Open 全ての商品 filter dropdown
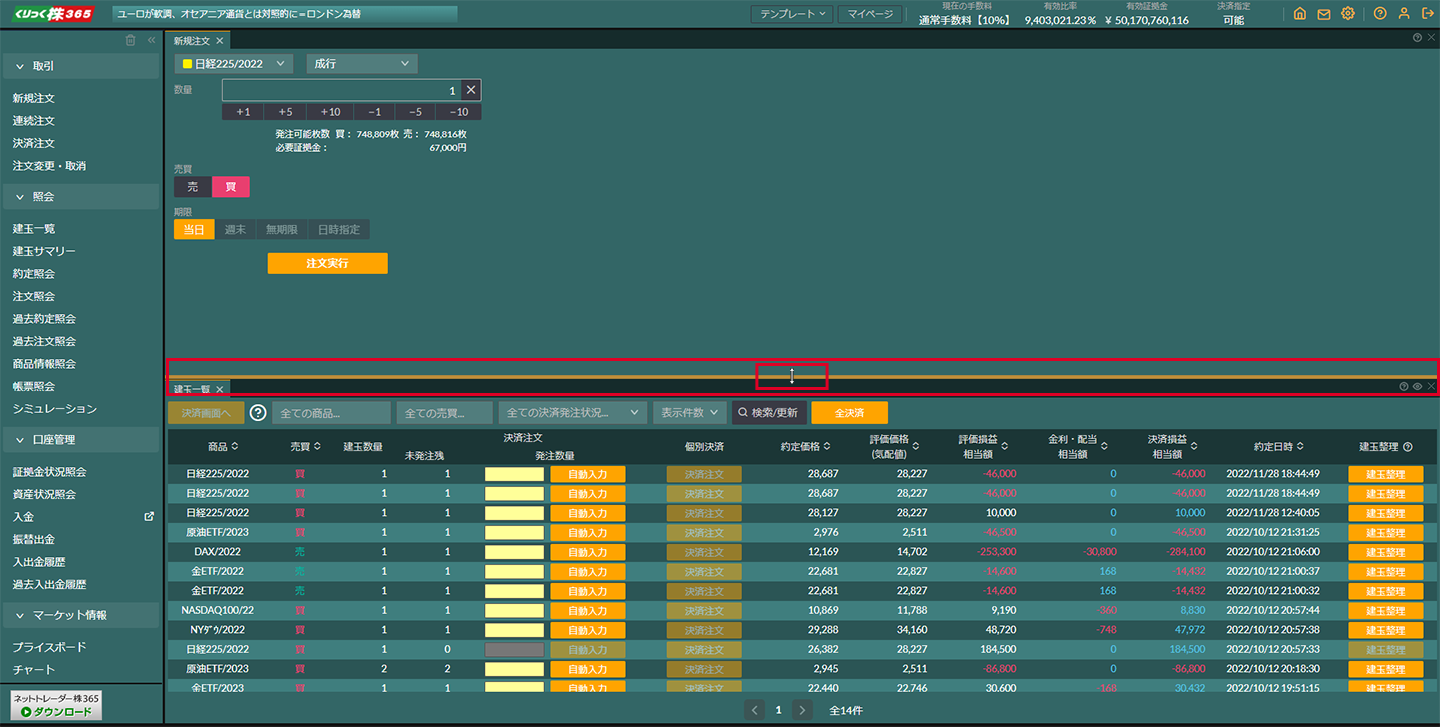This screenshot has width=1440, height=727. pos(331,412)
